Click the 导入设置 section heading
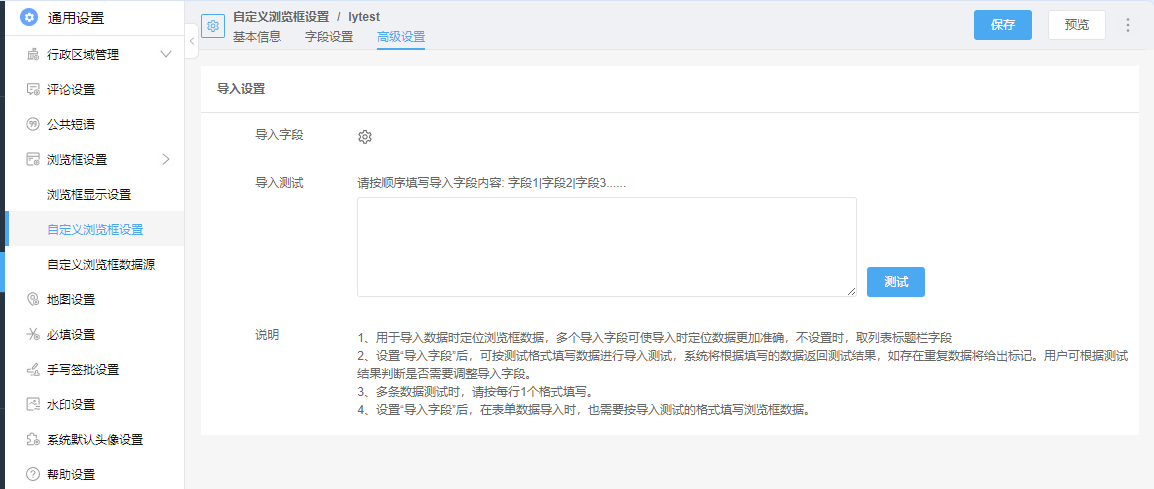Viewport: 1154px width, 489px height. (241, 89)
